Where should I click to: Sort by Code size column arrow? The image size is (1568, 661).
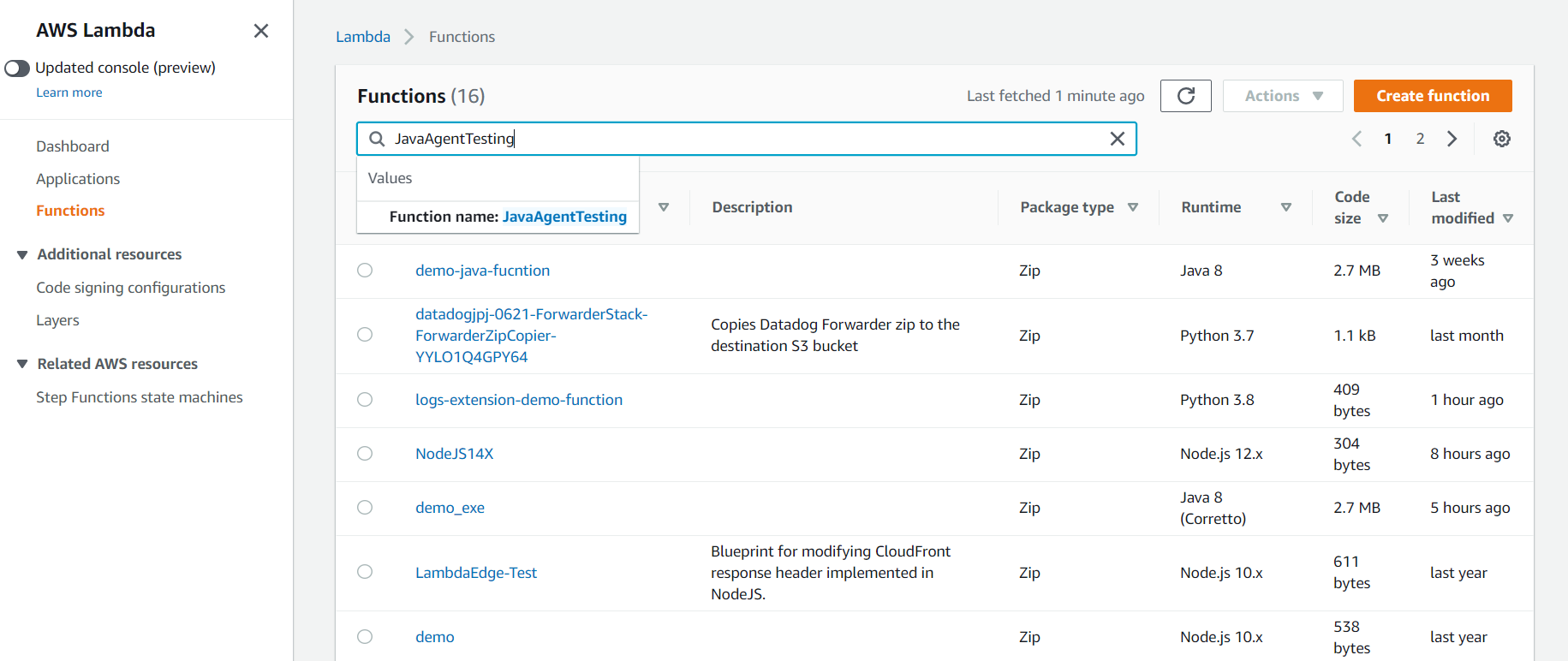[x=1382, y=218]
